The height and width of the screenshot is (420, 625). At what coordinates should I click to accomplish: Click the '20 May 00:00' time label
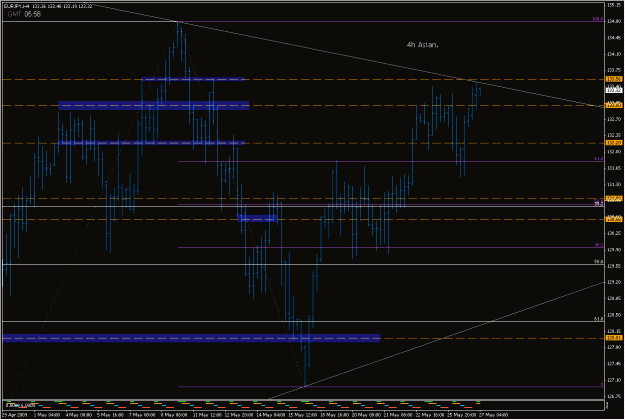pos(367,415)
